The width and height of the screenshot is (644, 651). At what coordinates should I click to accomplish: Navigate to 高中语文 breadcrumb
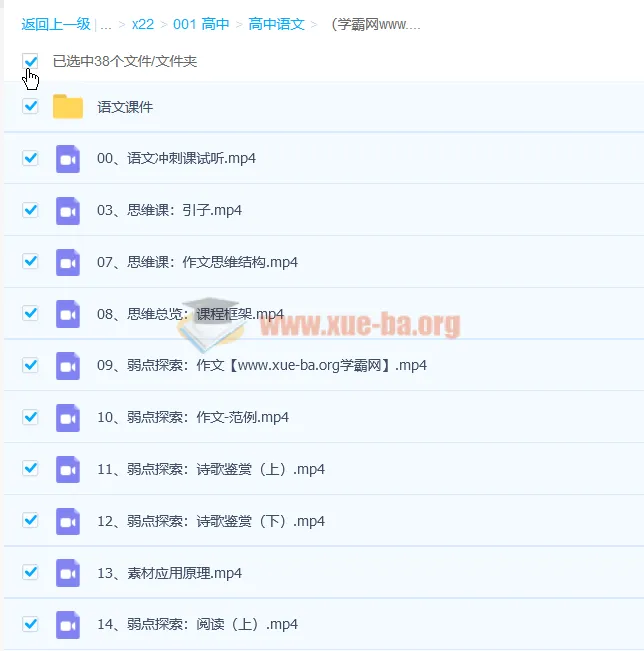277,24
